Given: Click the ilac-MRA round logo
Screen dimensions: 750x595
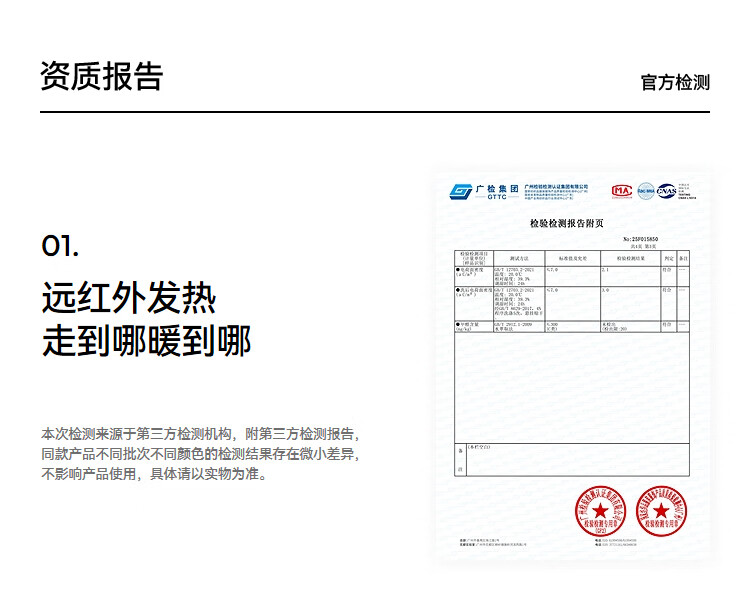Looking at the screenshot, I should pos(646,191).
